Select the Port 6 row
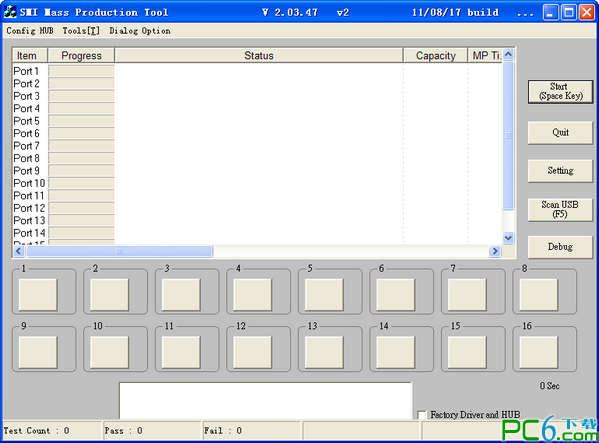 (257, 133)
